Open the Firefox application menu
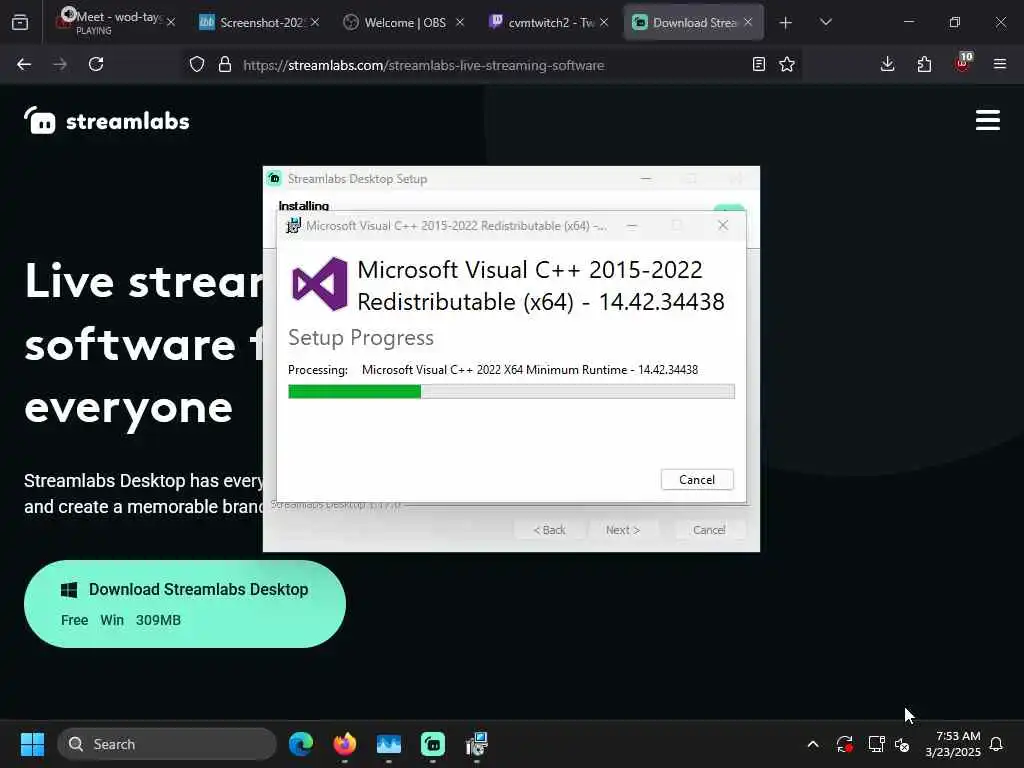 click(1000, 64)
